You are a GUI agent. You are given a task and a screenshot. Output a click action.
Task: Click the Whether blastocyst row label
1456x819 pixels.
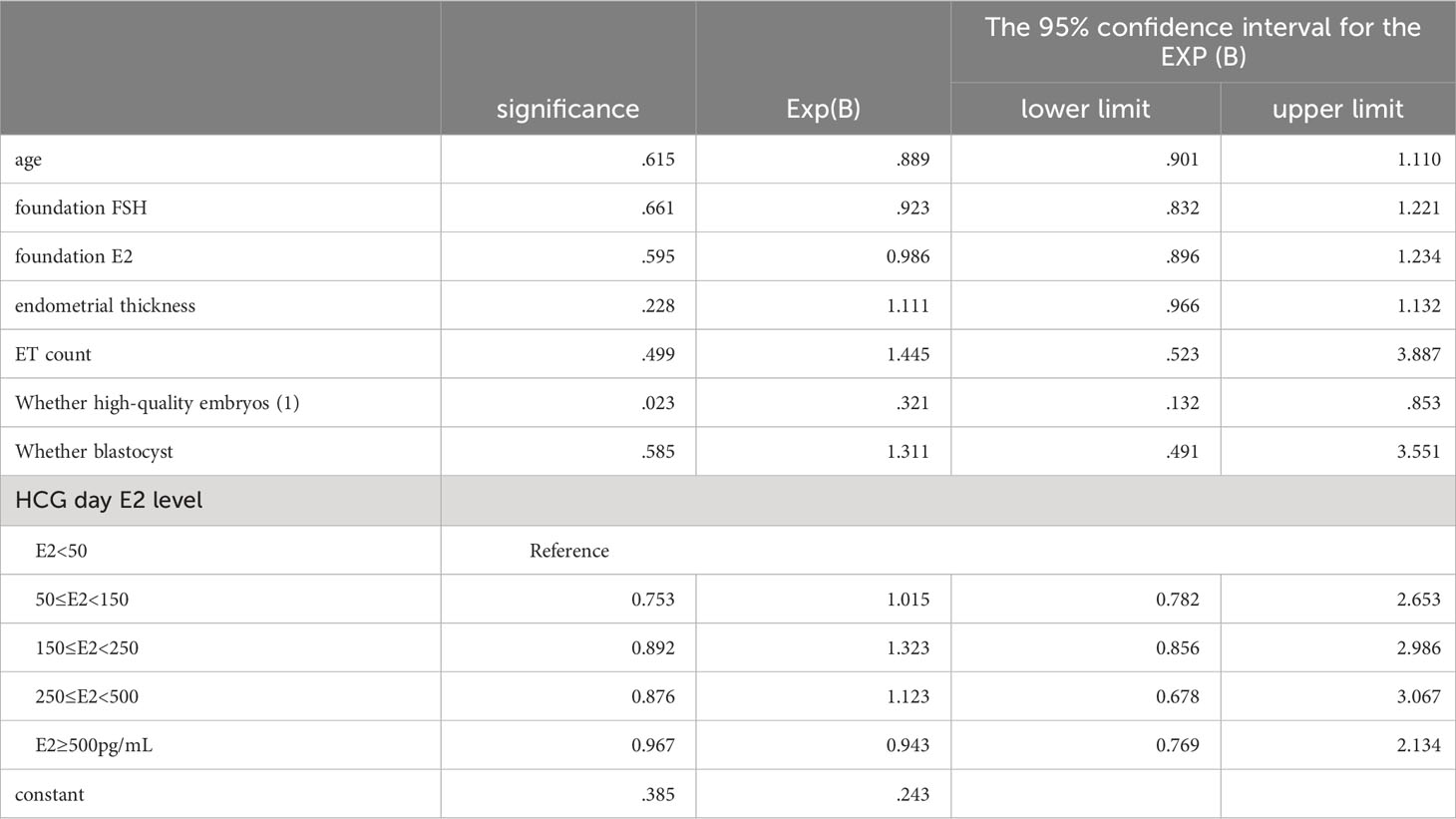(94, 452)
